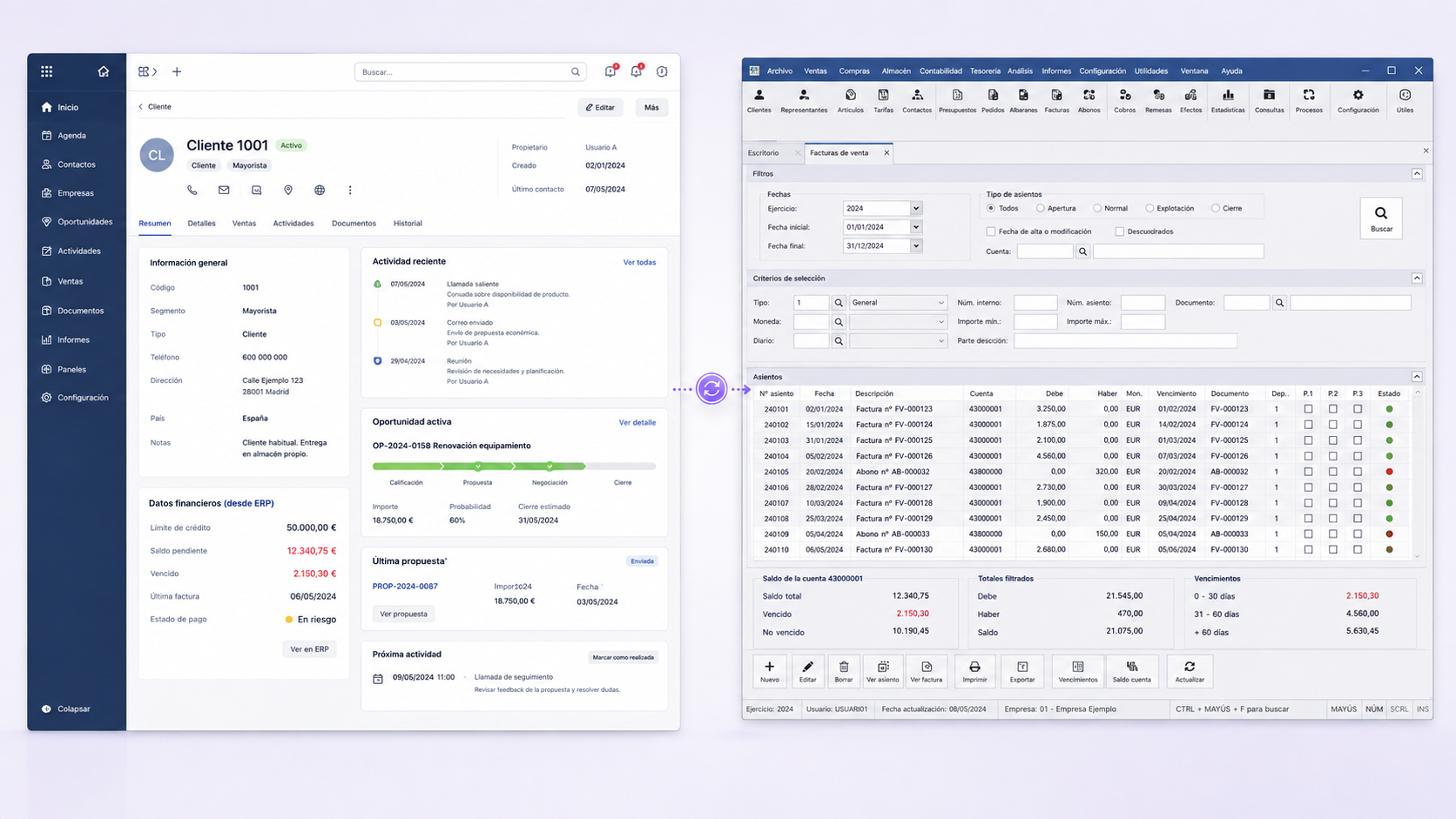Click the Asientos table vertical scrollbar
Viewport: 1456px width, 819px height.
tap(1417, 473)
